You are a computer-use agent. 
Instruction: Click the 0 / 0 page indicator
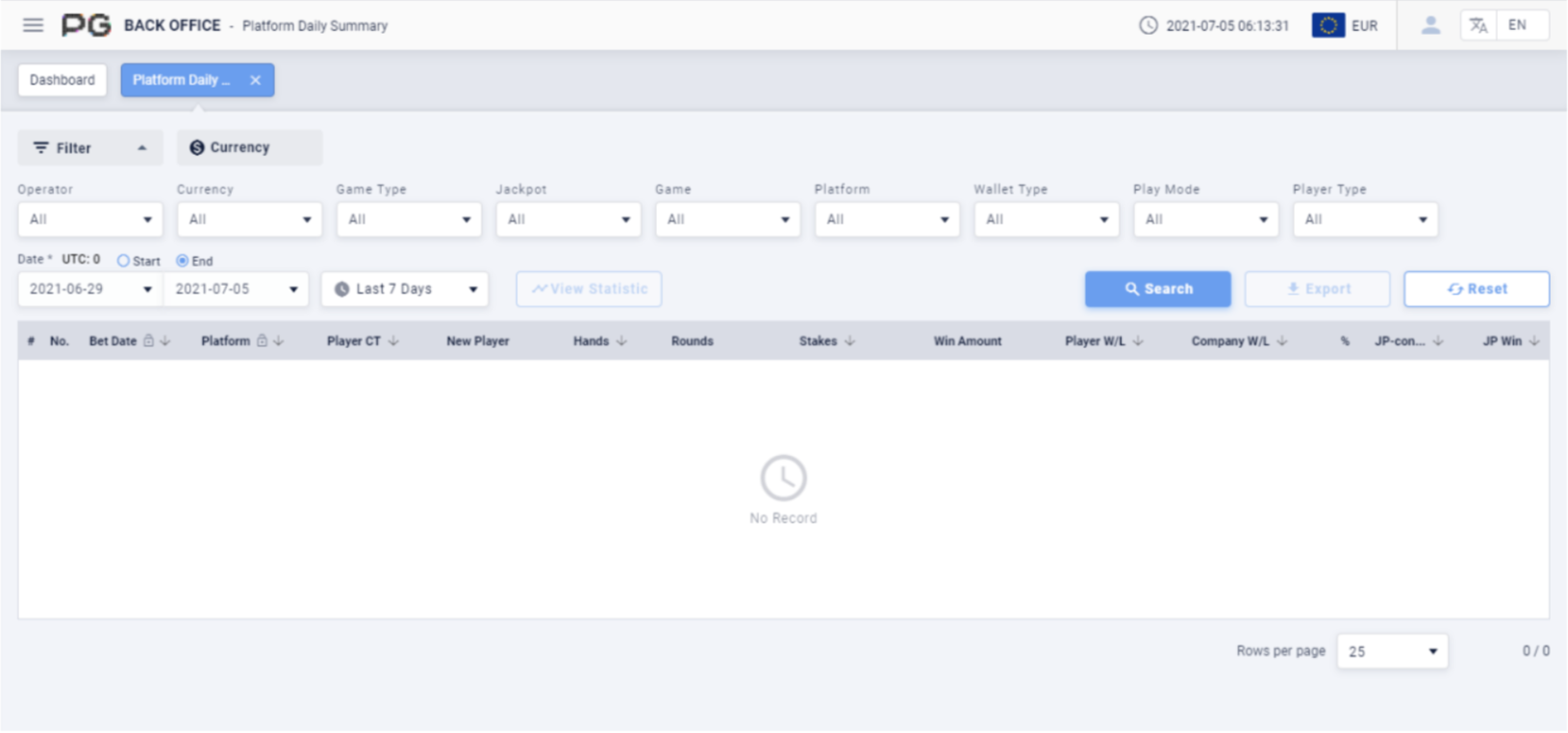coord(1535,651)
